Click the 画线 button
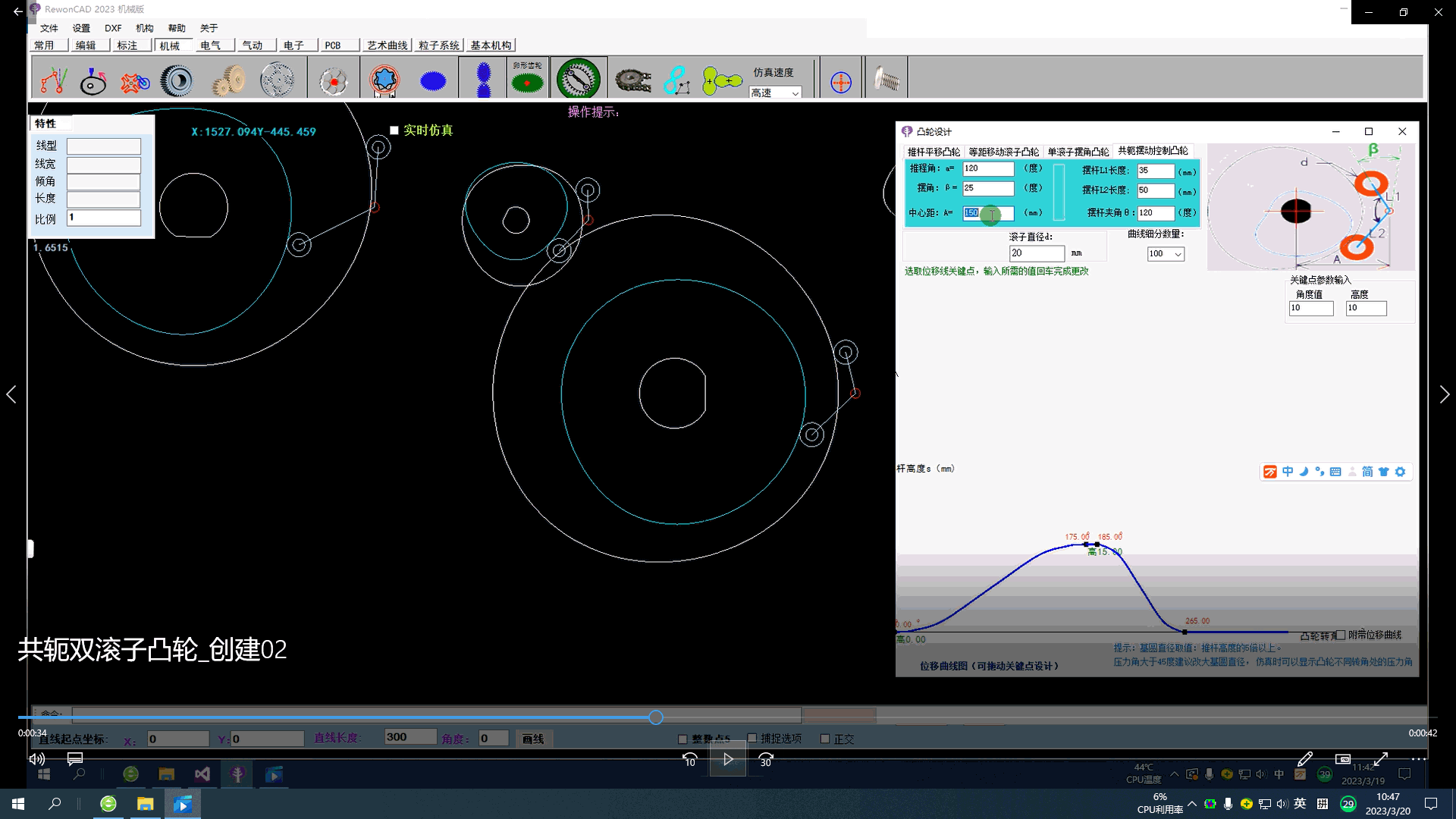Image resolution: width=1456 pixels, height=819 pixels. 533,739
